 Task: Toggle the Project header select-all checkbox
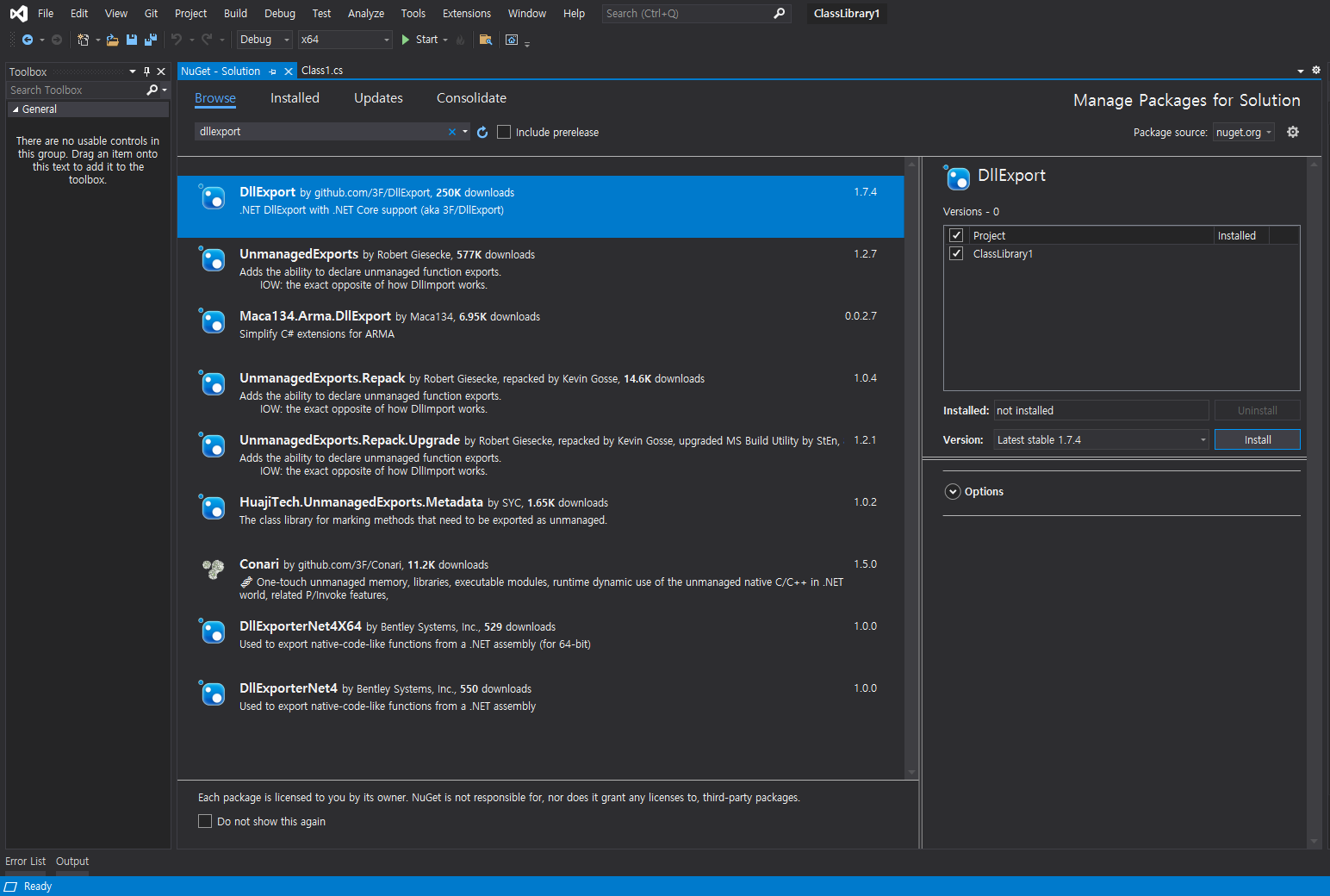(x=956, y=235)
